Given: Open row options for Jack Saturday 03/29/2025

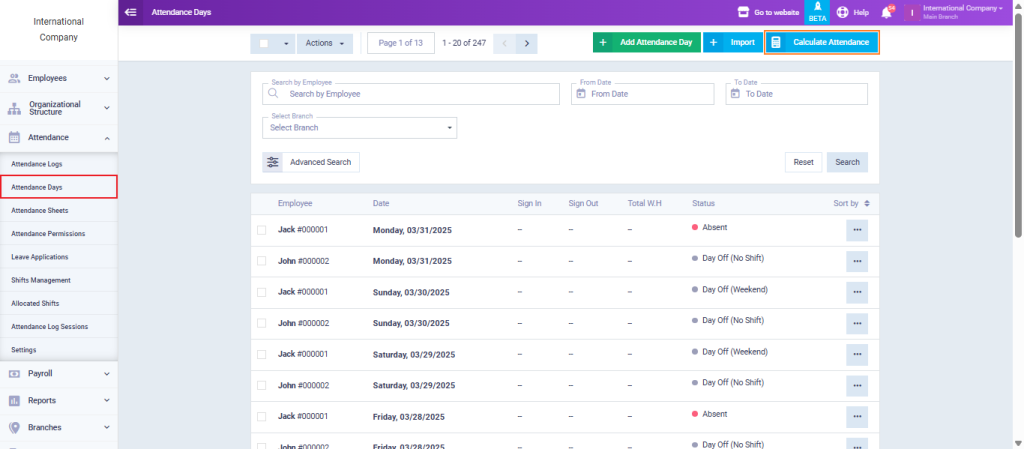Looking at the screenshot, I should [x=857, y=355].
